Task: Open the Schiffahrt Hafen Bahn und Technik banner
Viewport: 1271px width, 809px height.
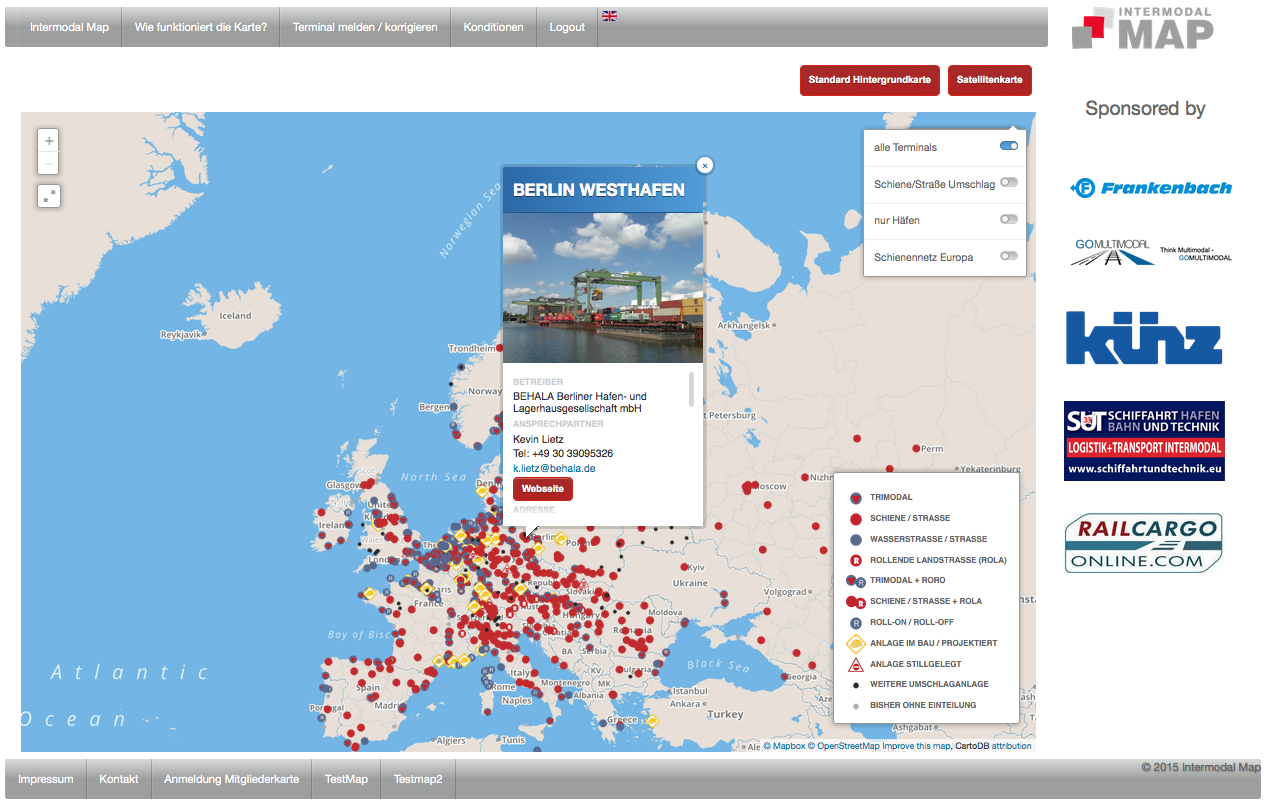Action: point(1144,441)
